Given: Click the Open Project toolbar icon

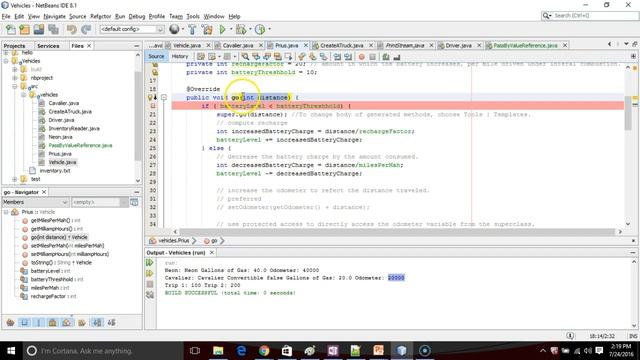Looking at the screenshot, I should pos(39,29).
